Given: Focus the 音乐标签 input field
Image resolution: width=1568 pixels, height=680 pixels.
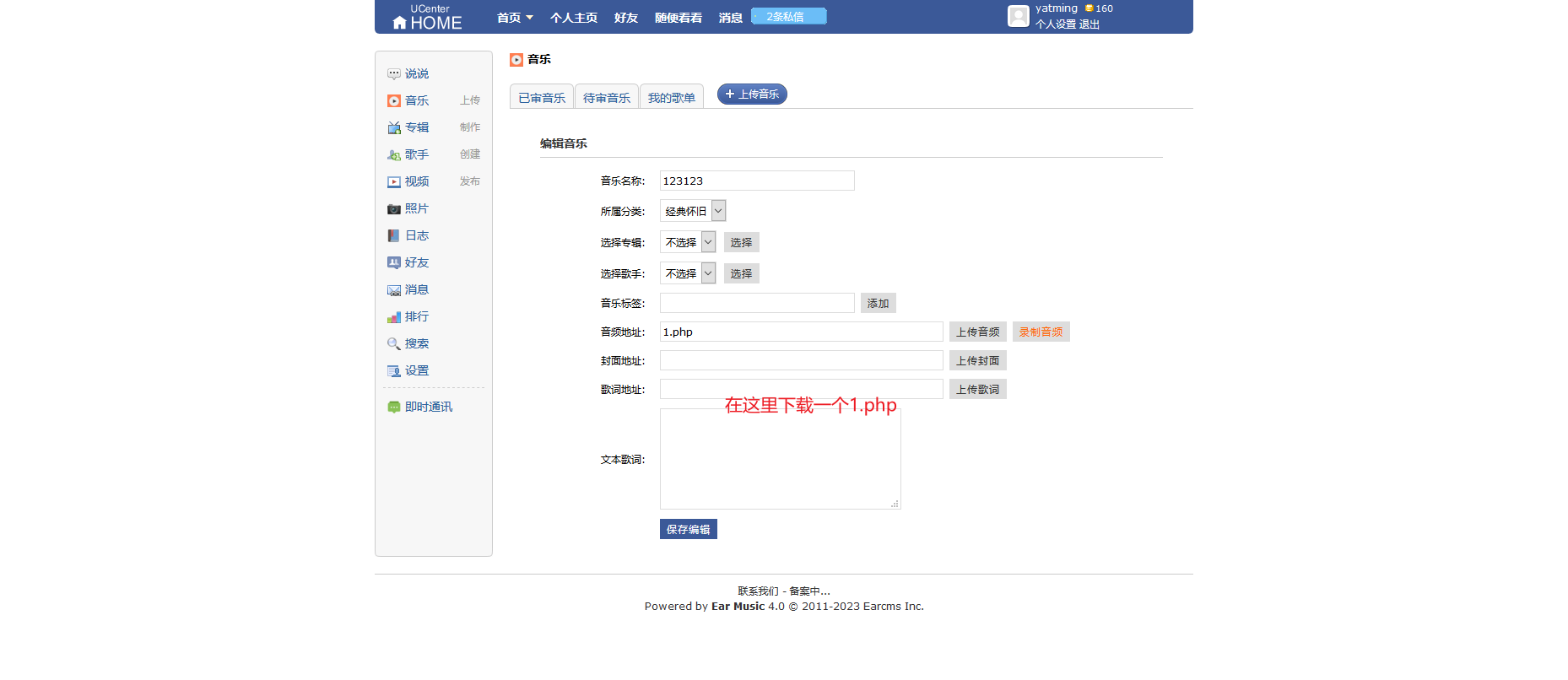Looking at the screenshot, I should click(757, 303).
